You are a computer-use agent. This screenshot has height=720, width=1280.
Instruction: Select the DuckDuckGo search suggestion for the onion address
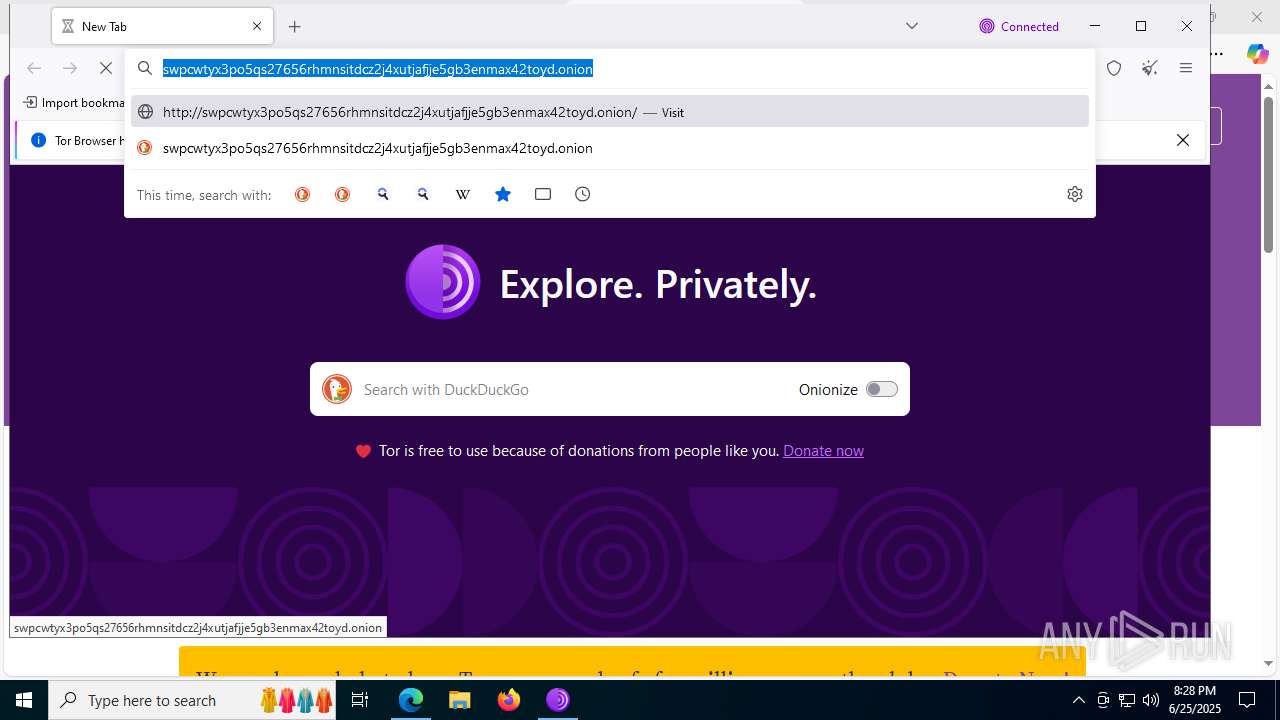(x=610, y=148)
